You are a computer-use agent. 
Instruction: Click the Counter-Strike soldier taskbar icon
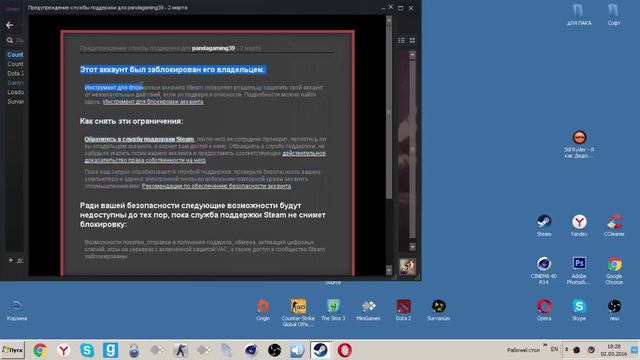point(180,350)
